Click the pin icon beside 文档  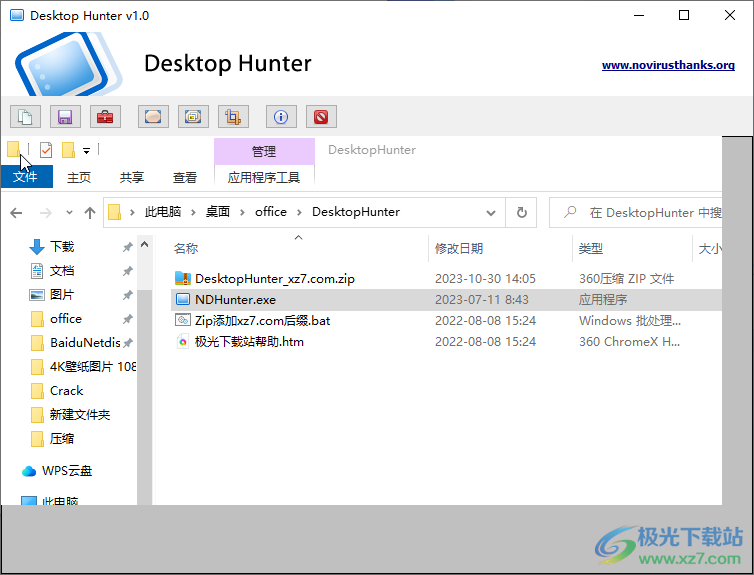pos(127,271)
